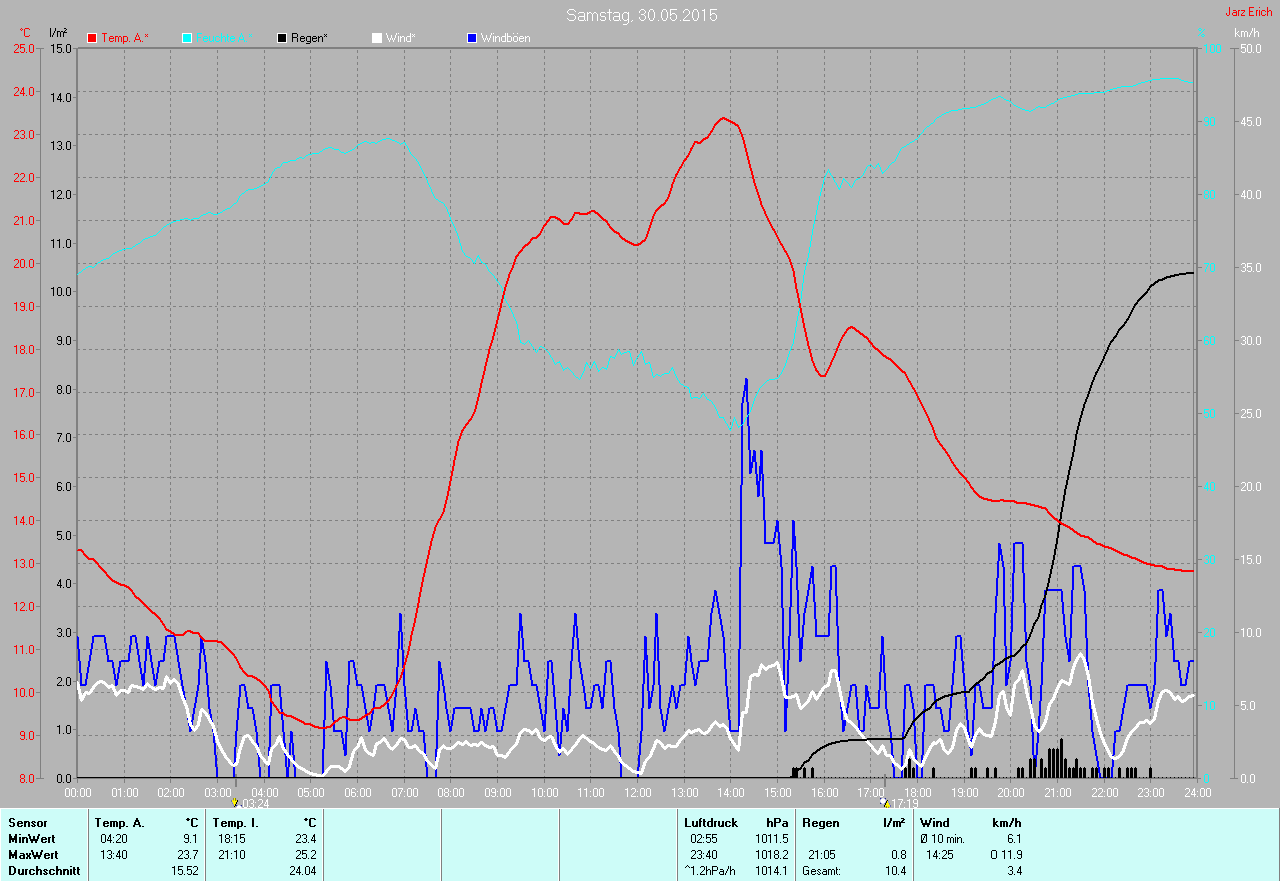Click the '13:40' maximum time cell

[112, 855]
